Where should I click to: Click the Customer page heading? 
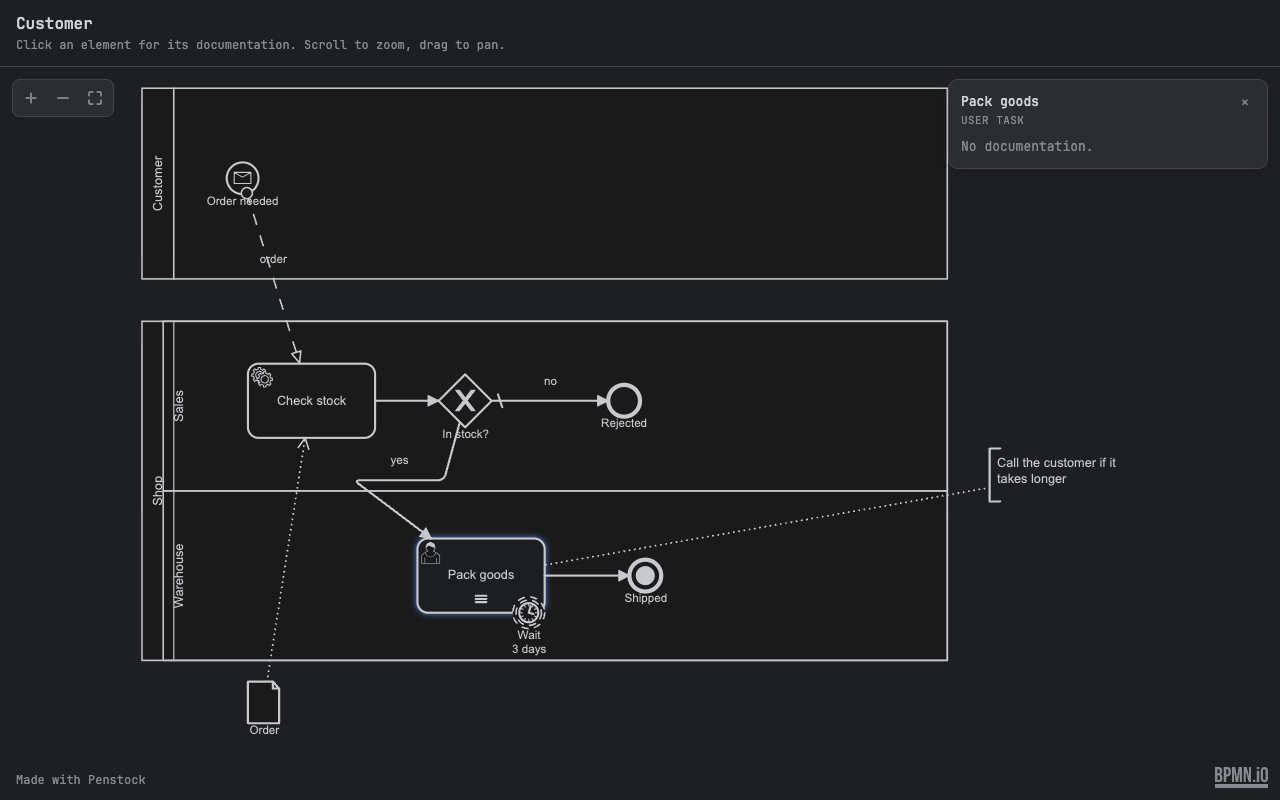(54, 23)
